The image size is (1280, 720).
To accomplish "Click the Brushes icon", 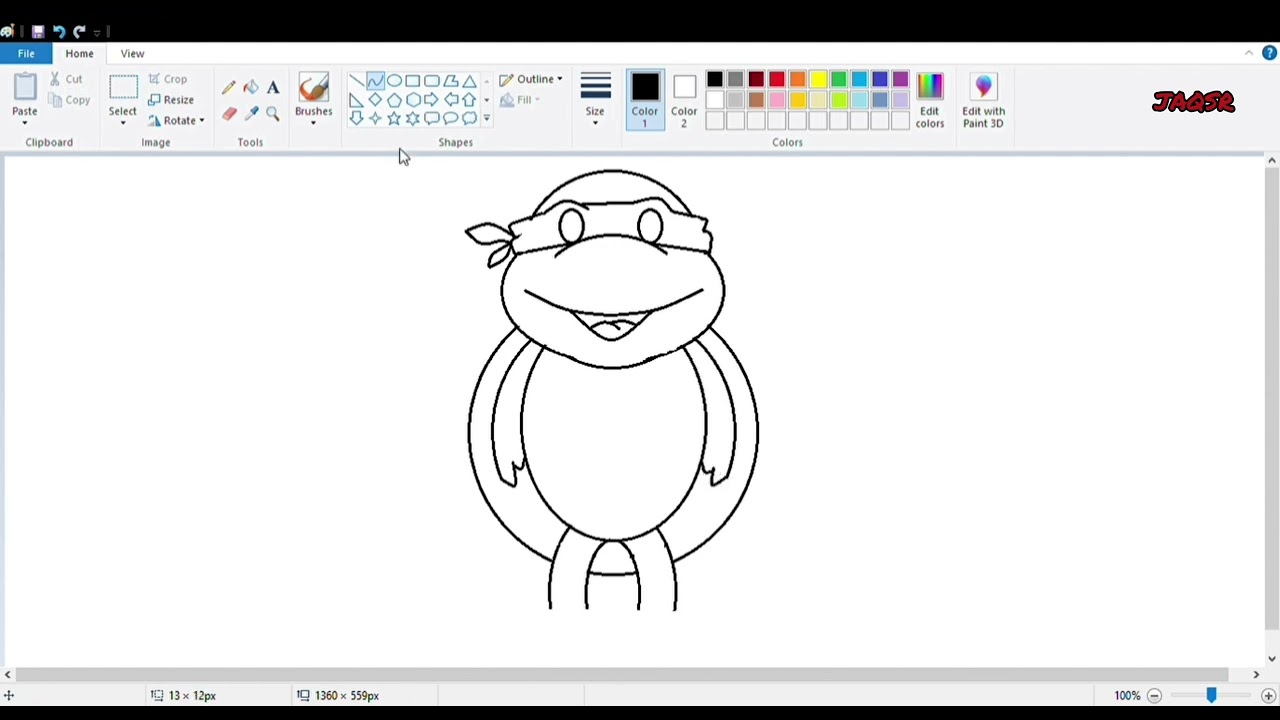I will click(313, 88).
